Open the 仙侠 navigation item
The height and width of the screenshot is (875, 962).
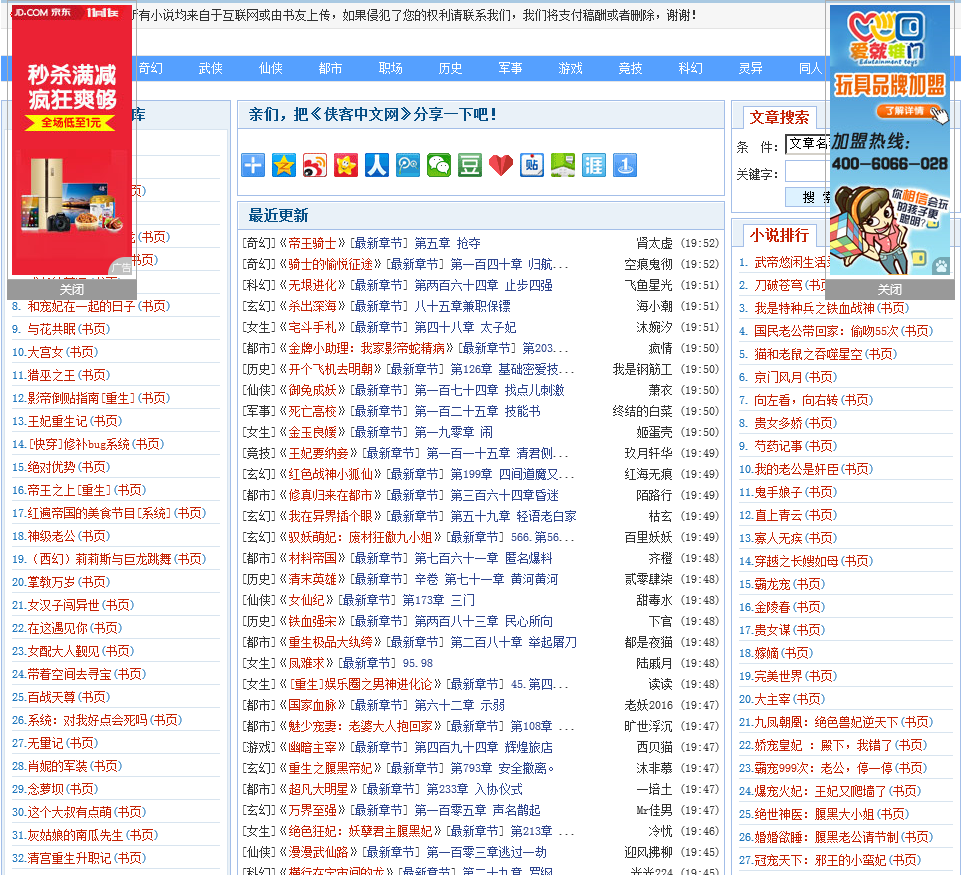click(271, 68)
